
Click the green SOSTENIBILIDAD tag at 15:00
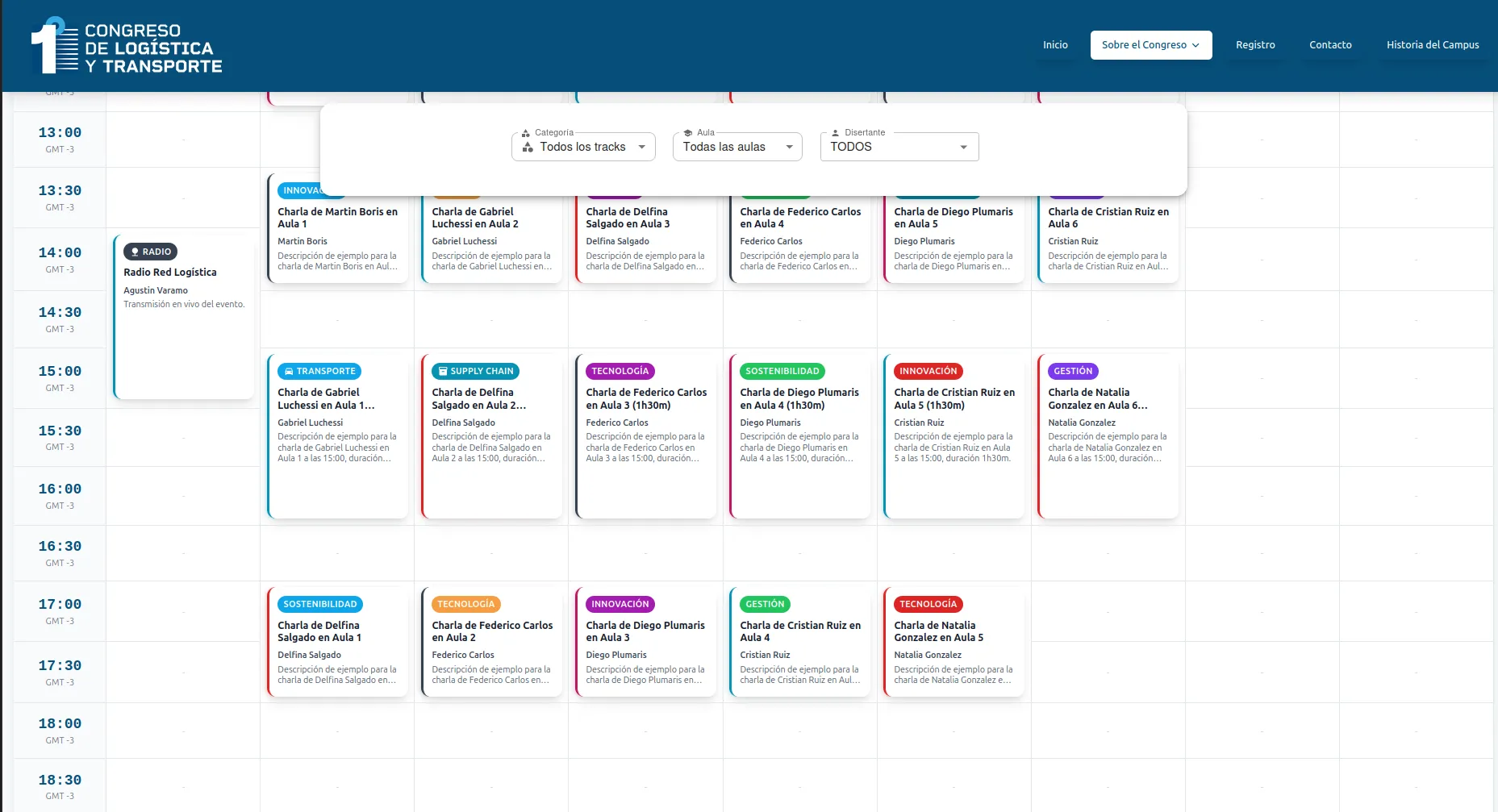click(x=782, y=372)
